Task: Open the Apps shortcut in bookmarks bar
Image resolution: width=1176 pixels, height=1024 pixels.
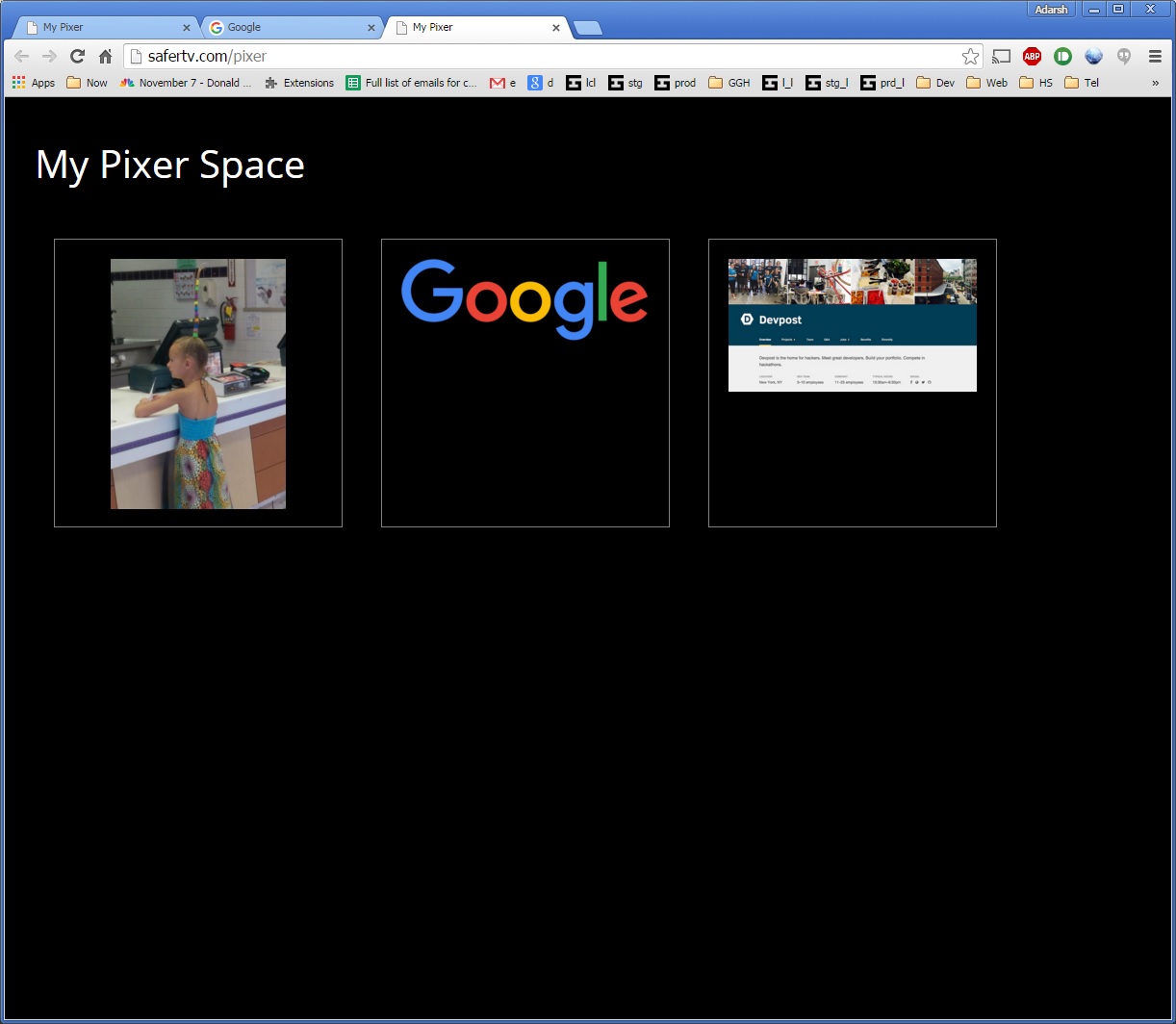Action: (34, 83)
